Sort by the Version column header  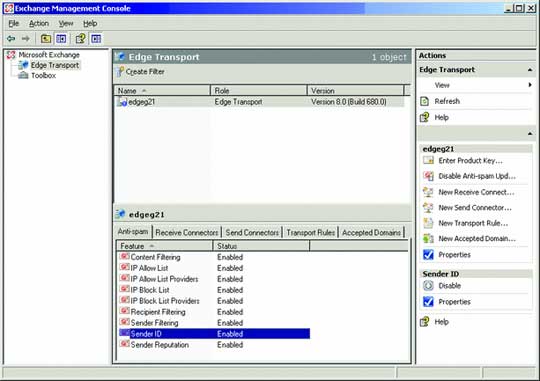[x=355, y=91]
